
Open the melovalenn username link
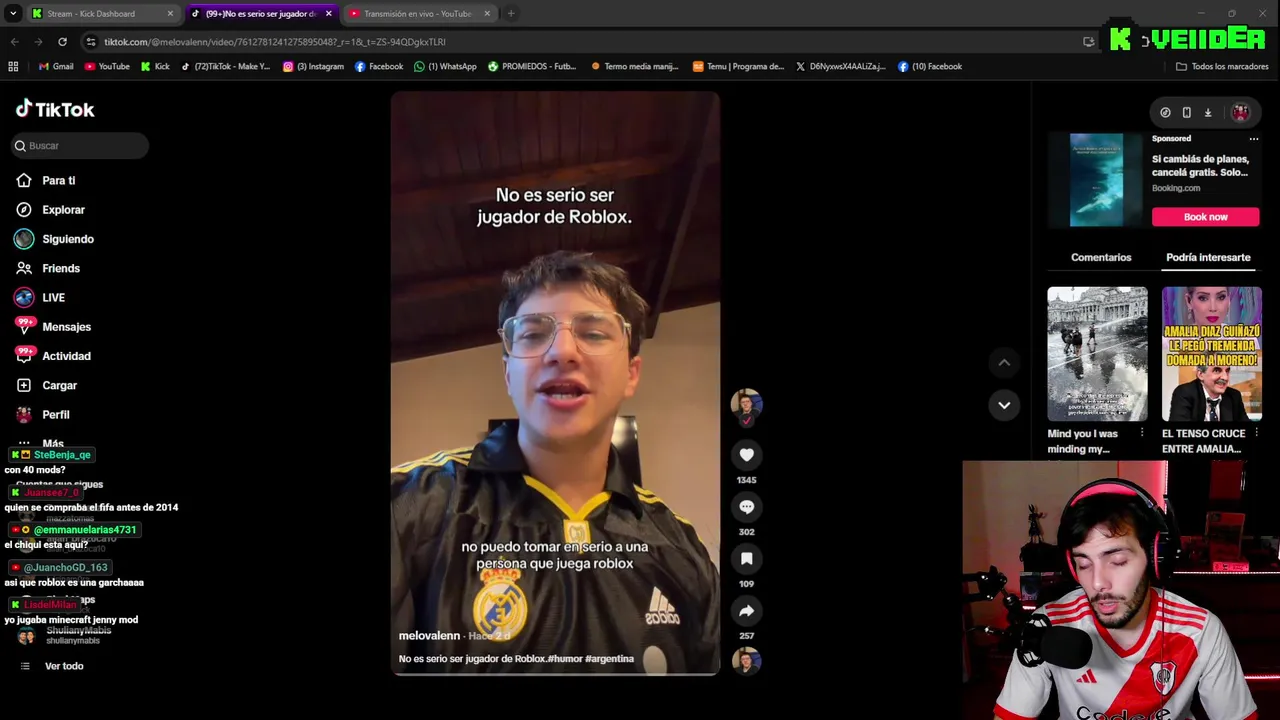[x=429, y=636]
